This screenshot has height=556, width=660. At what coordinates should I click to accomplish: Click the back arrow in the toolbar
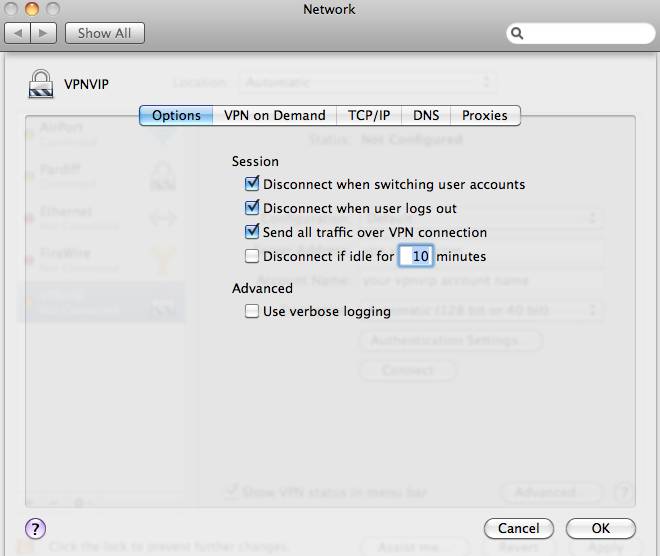17,33
